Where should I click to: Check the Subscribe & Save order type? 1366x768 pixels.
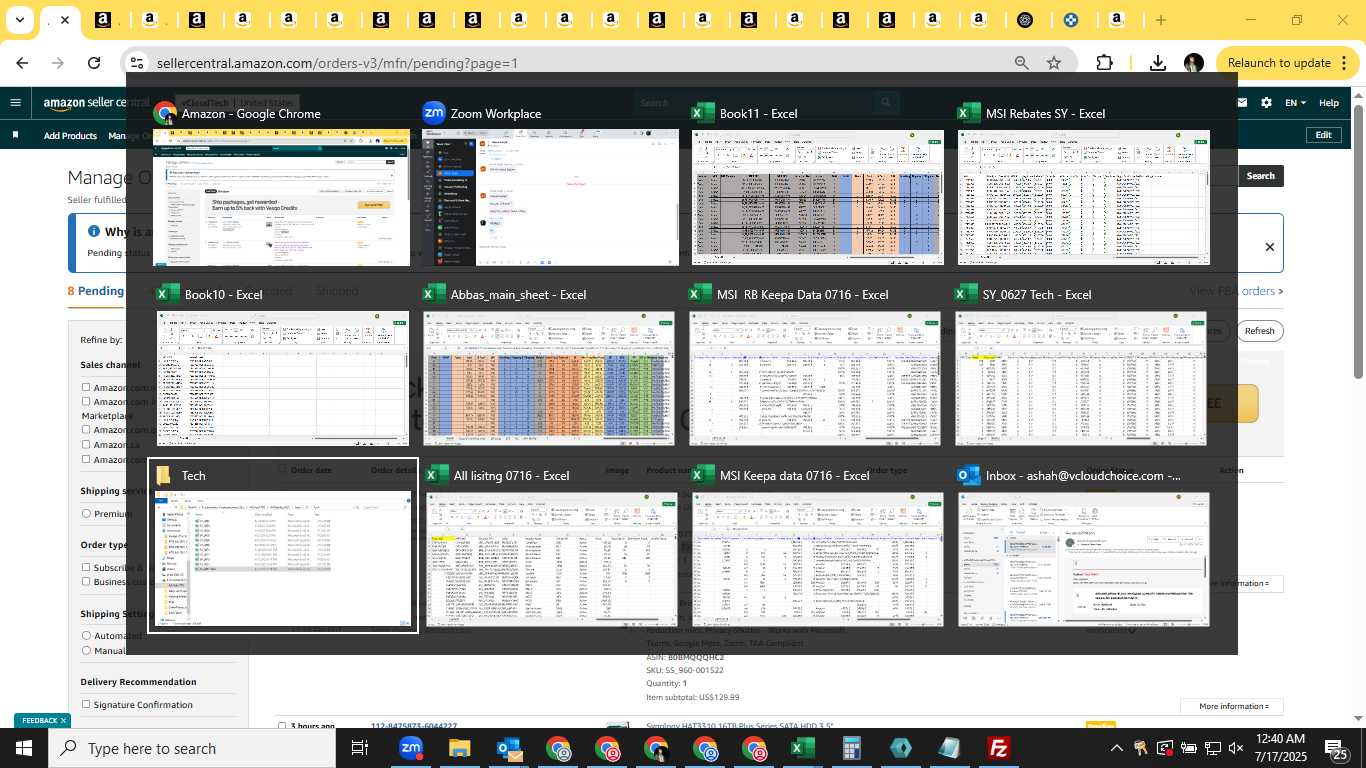pos(86,567)
